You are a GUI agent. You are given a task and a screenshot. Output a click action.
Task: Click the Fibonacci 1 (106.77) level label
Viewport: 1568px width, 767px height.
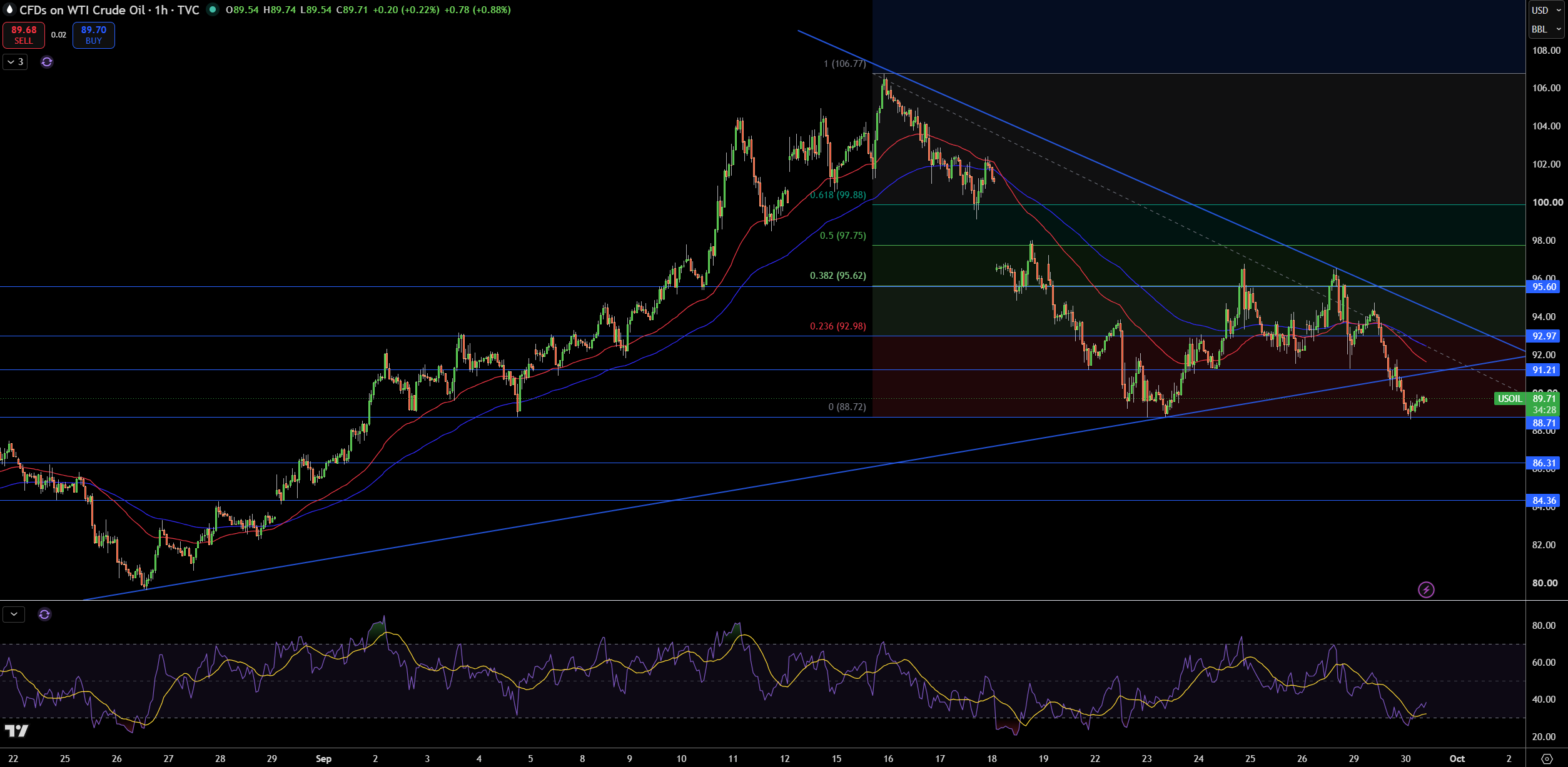(x=845, y=64)
